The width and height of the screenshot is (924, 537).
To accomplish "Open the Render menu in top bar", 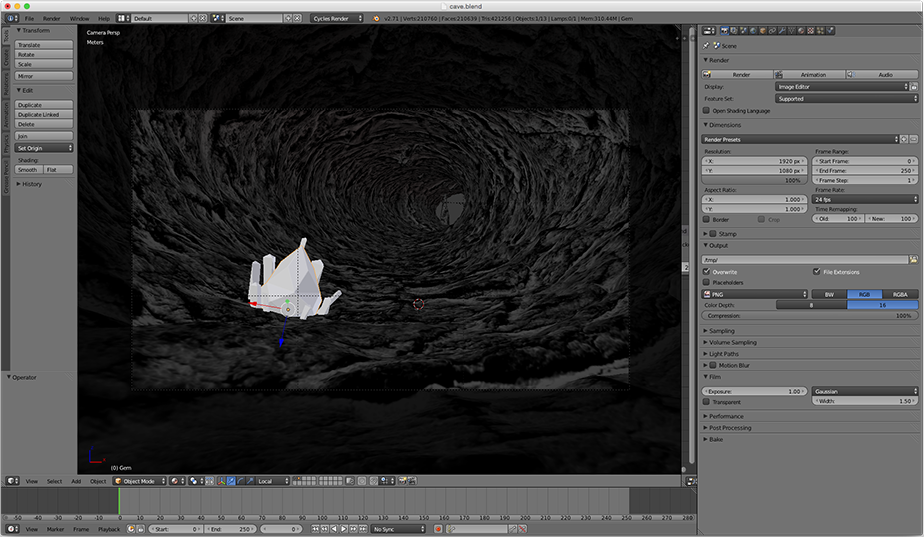I will [51, 18].
